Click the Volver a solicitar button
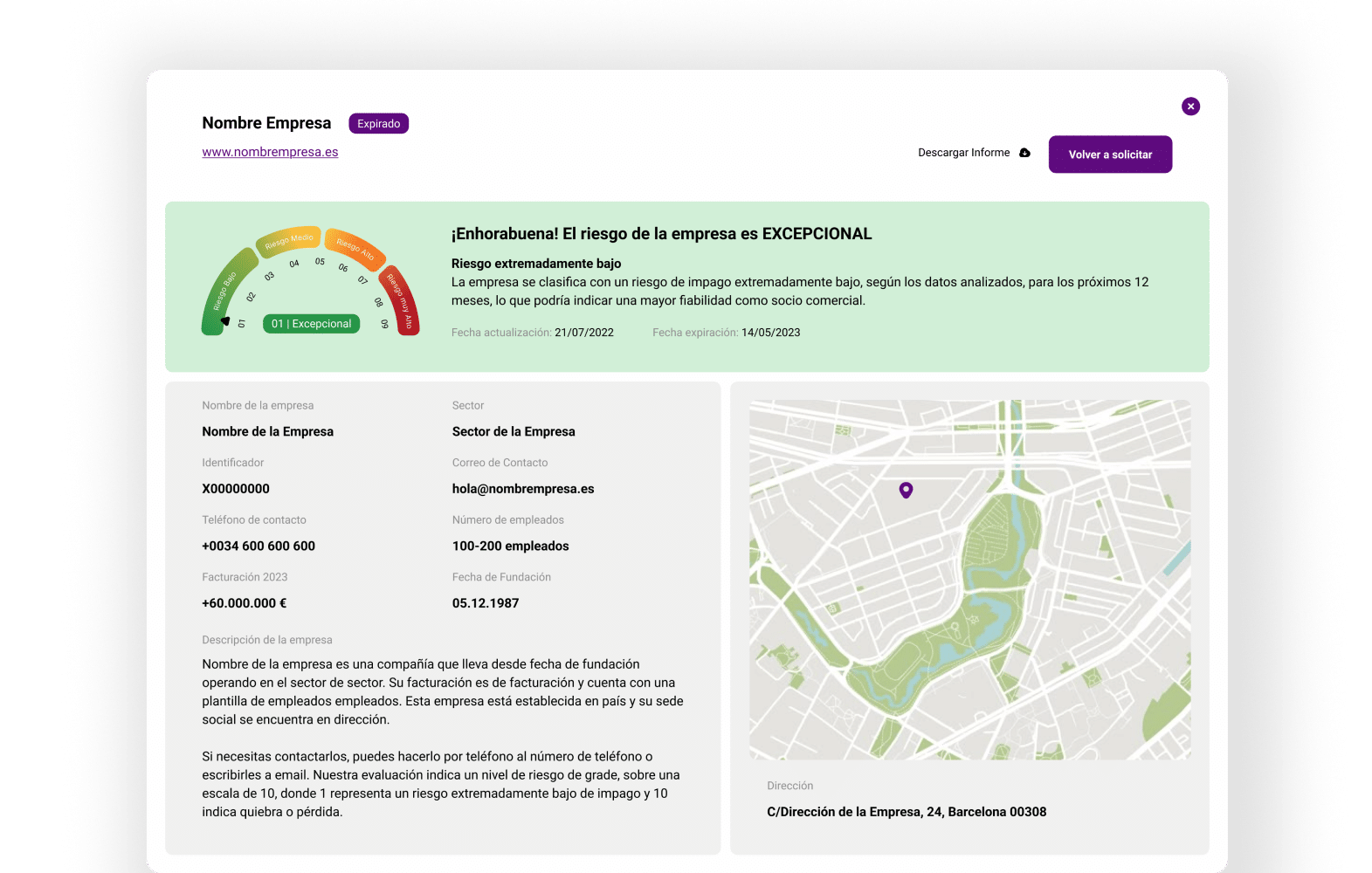Viewport: 1372px width, 873px height. click(x=1110, y=155)
